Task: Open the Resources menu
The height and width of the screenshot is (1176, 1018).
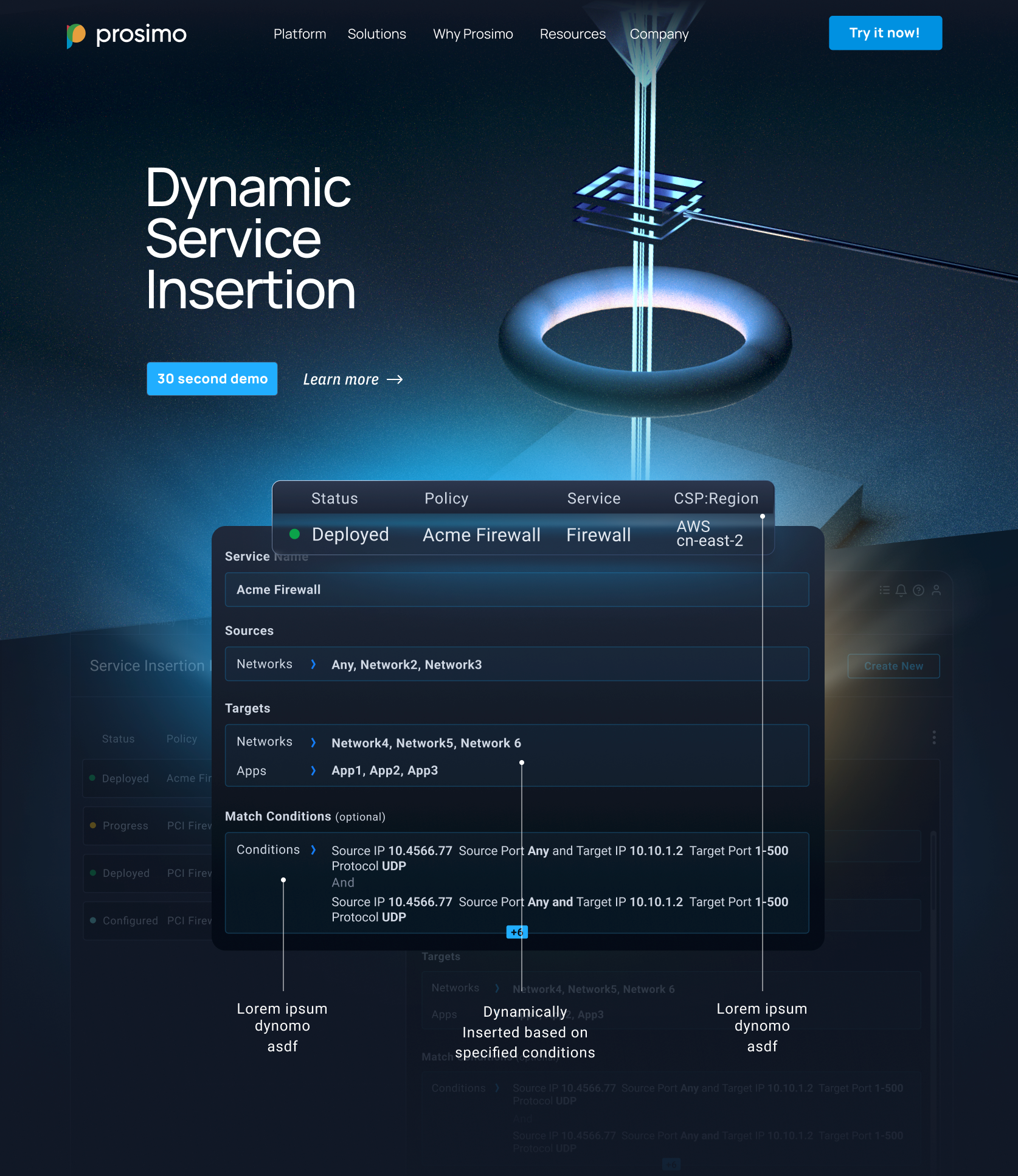Action: [x=572, y=35]
